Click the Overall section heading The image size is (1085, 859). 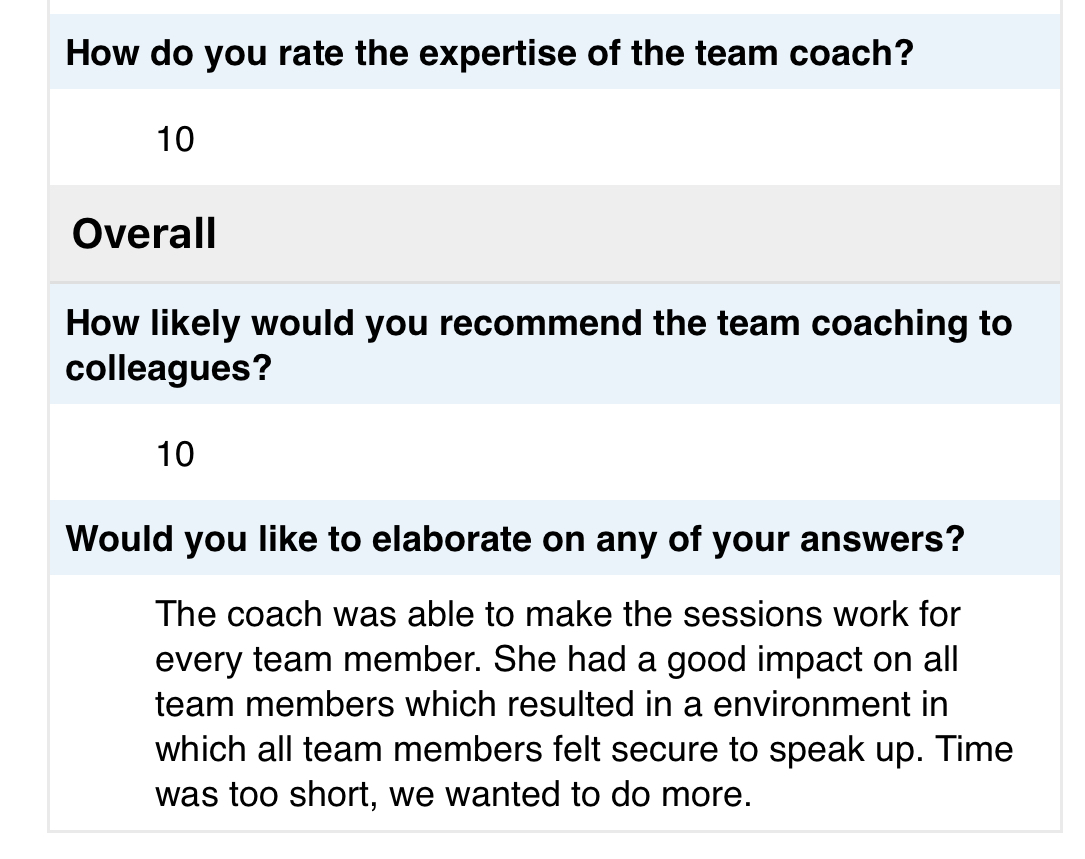point(144,233)
